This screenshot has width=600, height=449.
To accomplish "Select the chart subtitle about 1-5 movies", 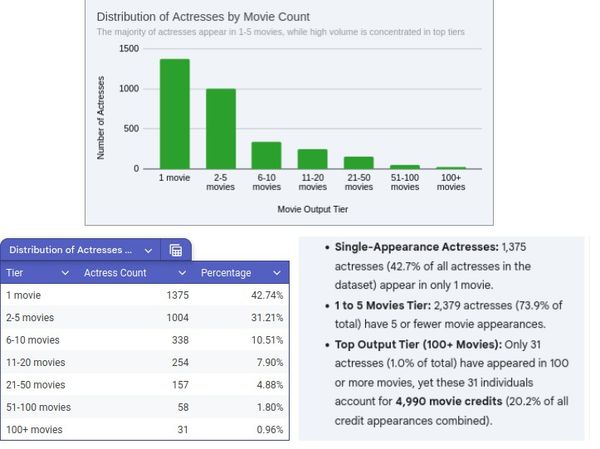I will pyautogui.click(x=280, y=32).
